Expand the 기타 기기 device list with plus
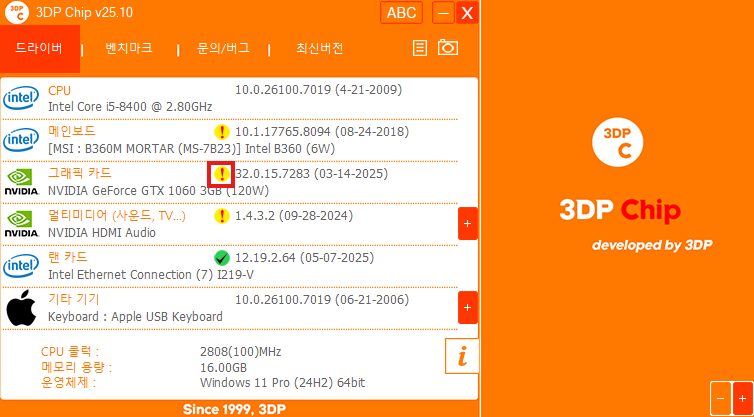 [468, 307]
